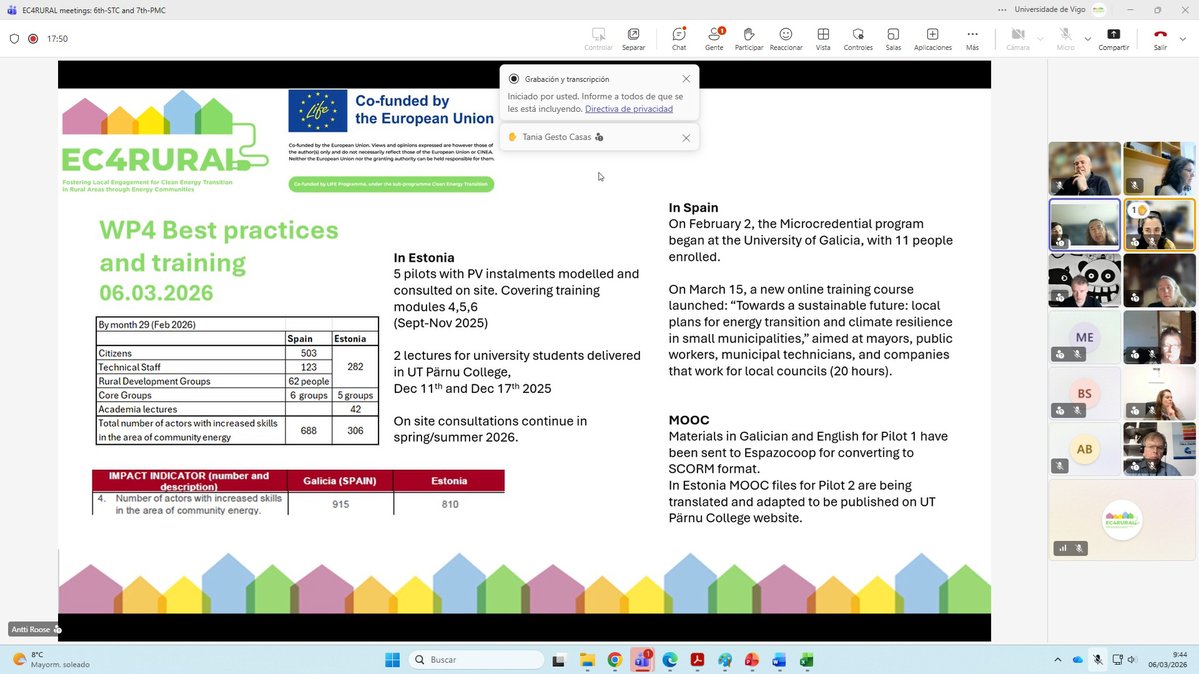Open the Chat panel
Screen dimensions: 1199x674
tap(678, 35)
